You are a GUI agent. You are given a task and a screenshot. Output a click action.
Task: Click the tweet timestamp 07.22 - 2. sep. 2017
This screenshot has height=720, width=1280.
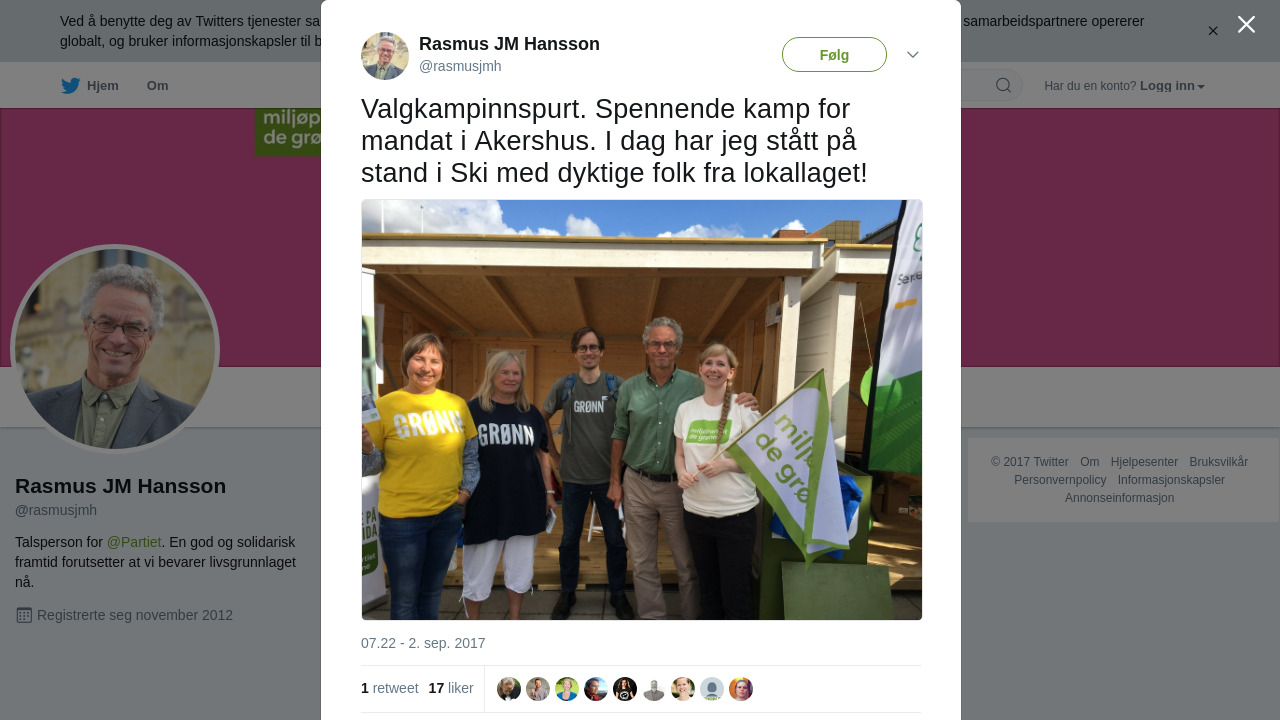pos(423,643)
